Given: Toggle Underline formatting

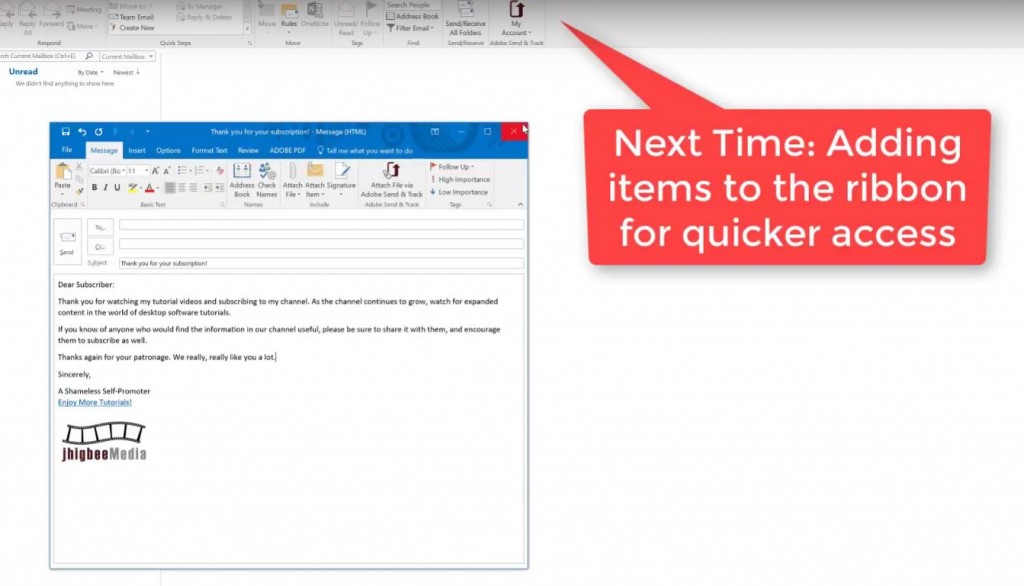Looking at the screenshot, I should click(118, 188).
